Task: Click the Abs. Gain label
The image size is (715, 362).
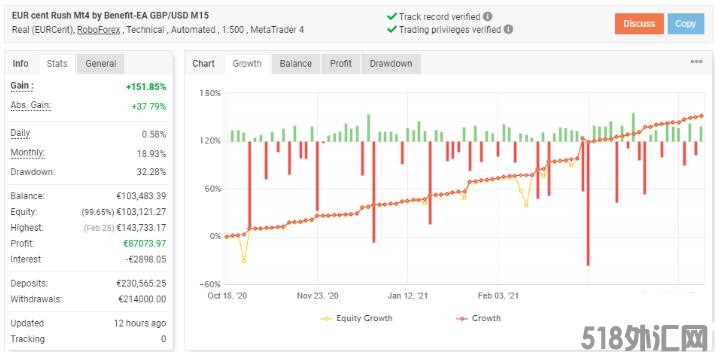Action: pyautogui.click(x=31, y=106)
